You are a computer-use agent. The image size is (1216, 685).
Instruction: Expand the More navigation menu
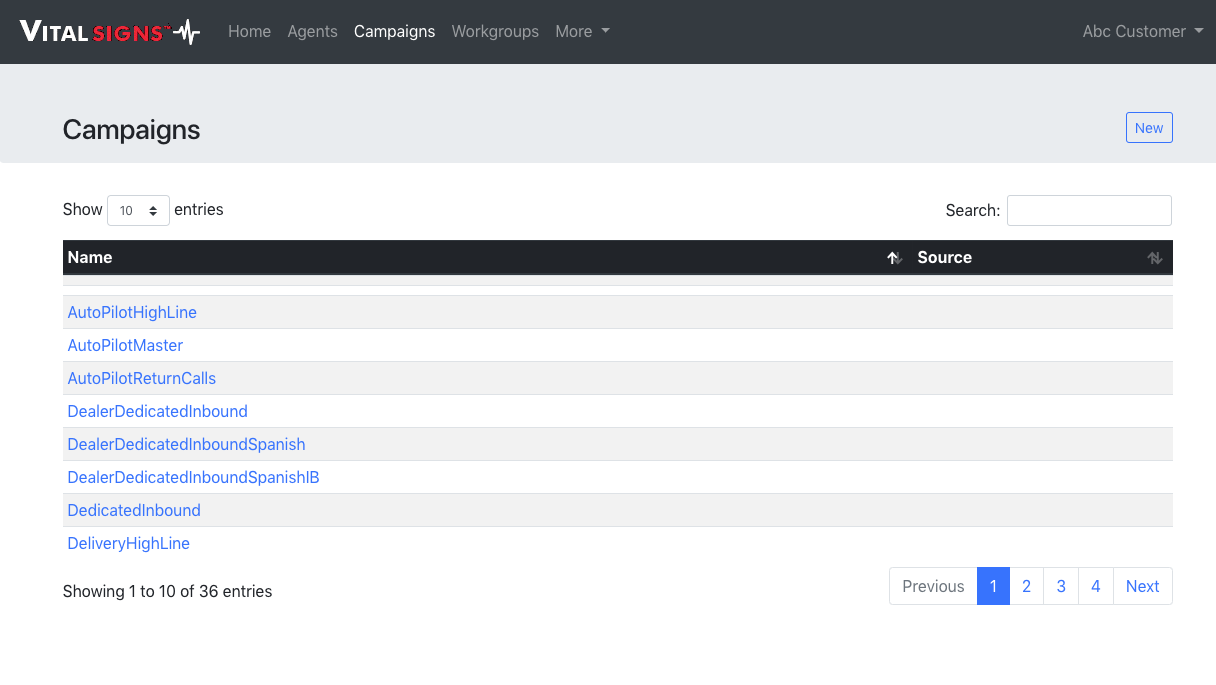pos(582,32)
